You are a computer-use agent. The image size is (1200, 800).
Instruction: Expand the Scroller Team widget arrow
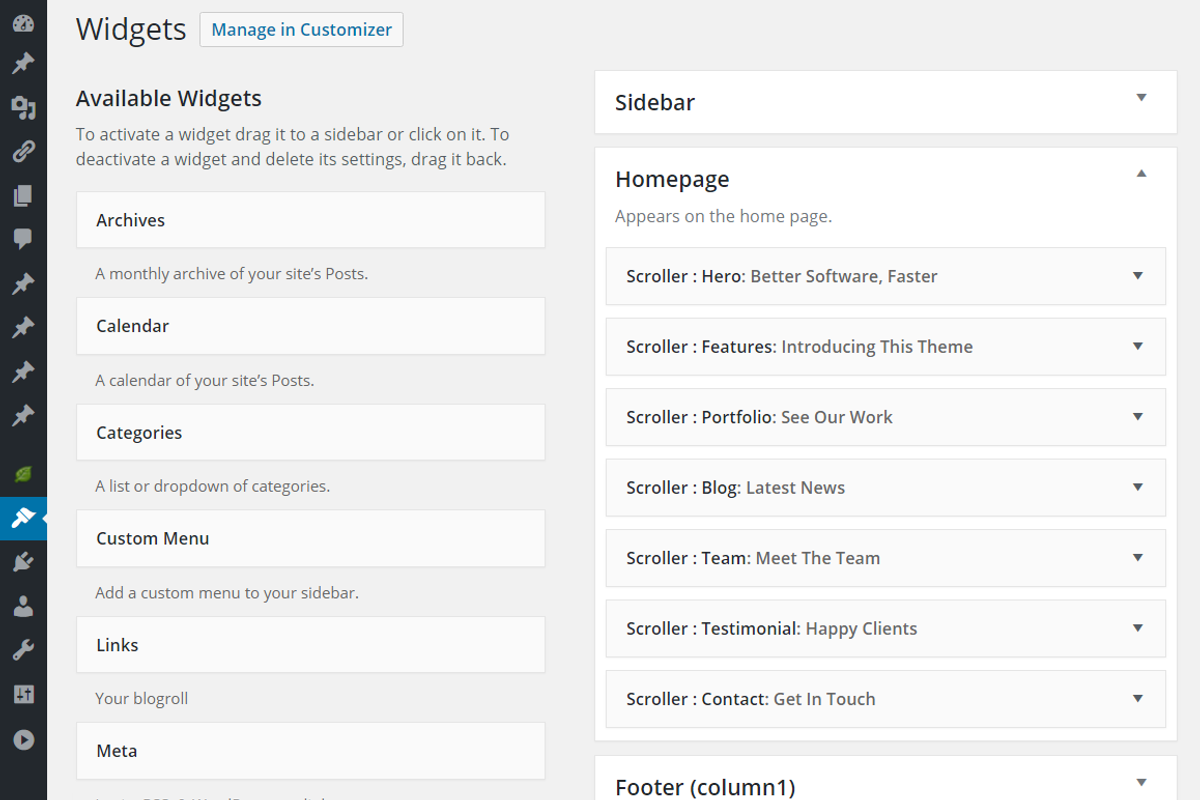point(1137,557)
